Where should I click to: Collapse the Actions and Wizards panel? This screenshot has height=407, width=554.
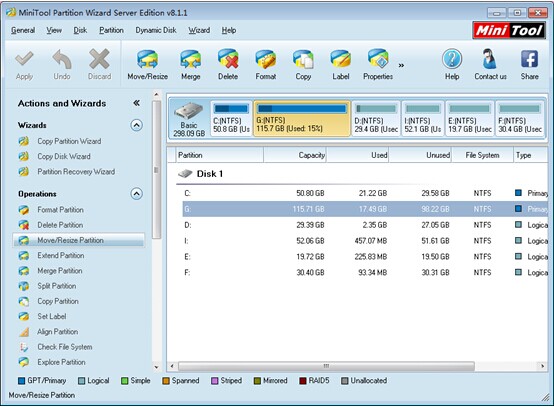point(136,103)
